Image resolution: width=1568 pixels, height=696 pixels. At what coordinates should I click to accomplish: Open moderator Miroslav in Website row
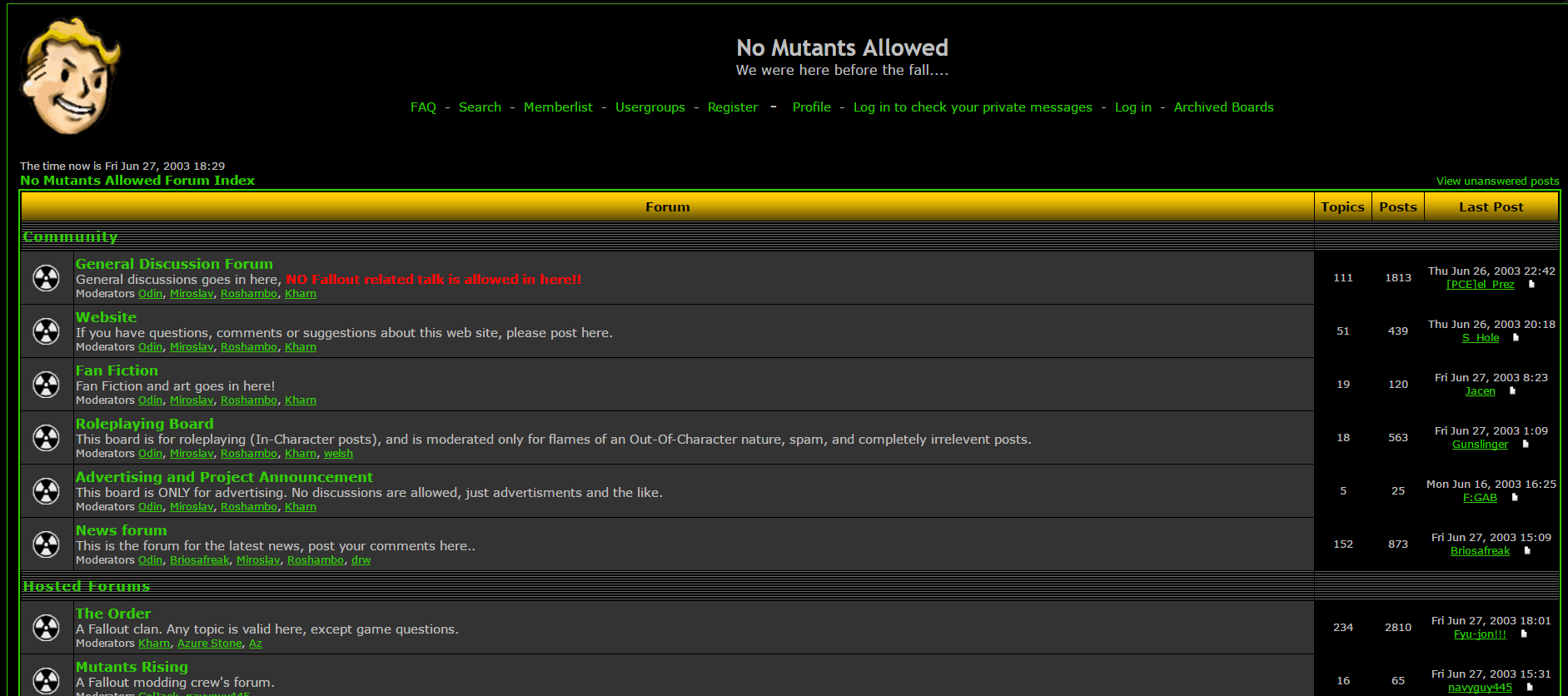[x=192, y=347]
